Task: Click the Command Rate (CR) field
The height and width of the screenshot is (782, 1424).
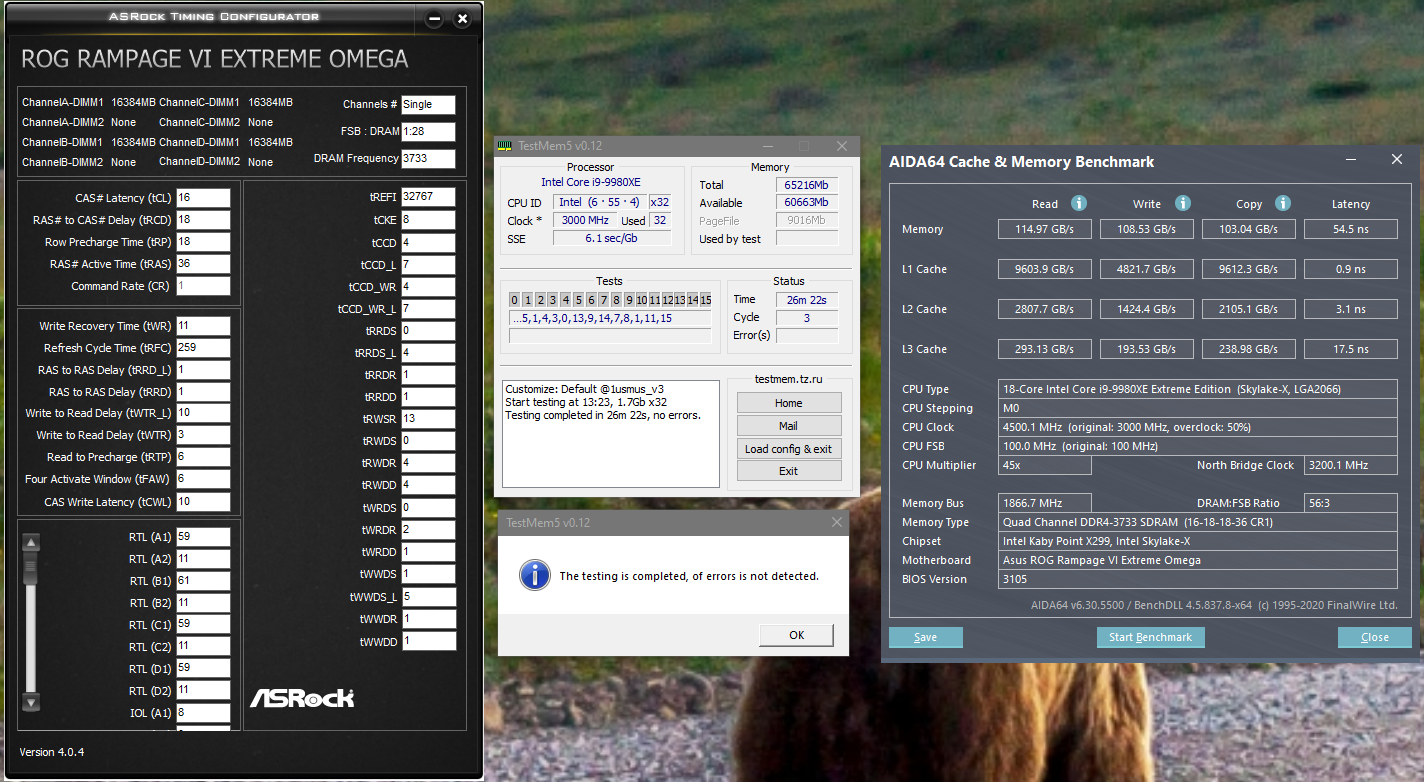Action: pos(203,286)
